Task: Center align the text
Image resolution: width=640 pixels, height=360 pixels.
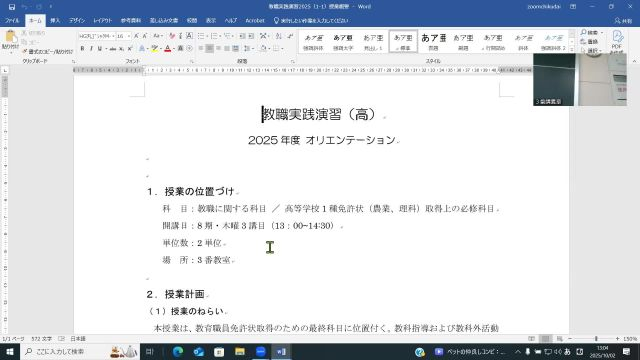Action: click(x=209, y=49)
